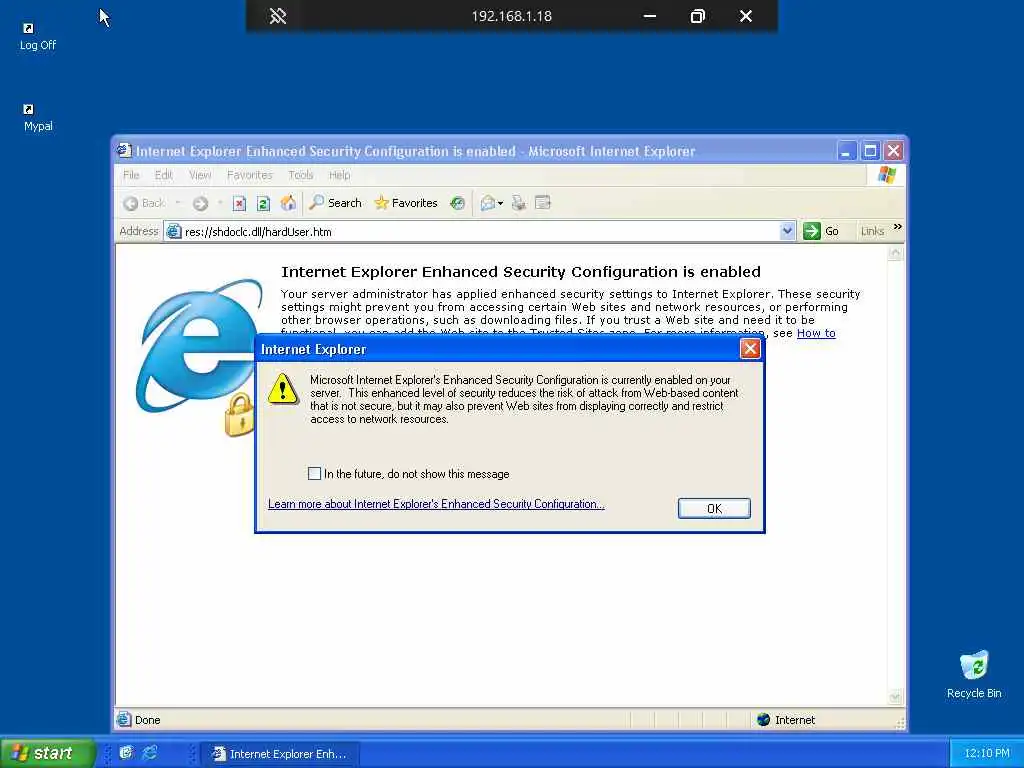Screen dimensions: 1024x768
Task: Open the File menu
Action: point(131,175)
